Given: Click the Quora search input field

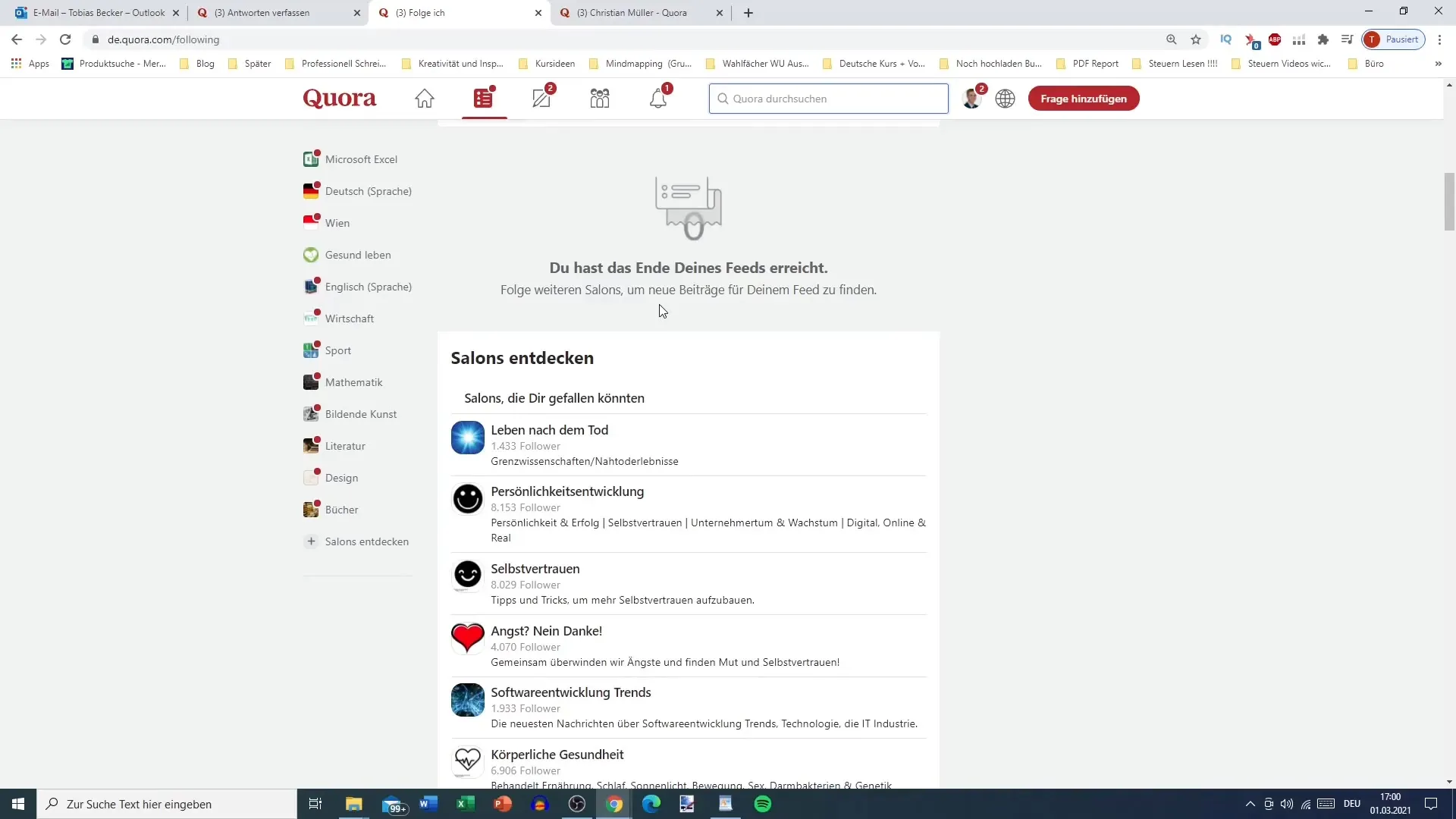Looking at the screenshot, I should tap(831, 97).
